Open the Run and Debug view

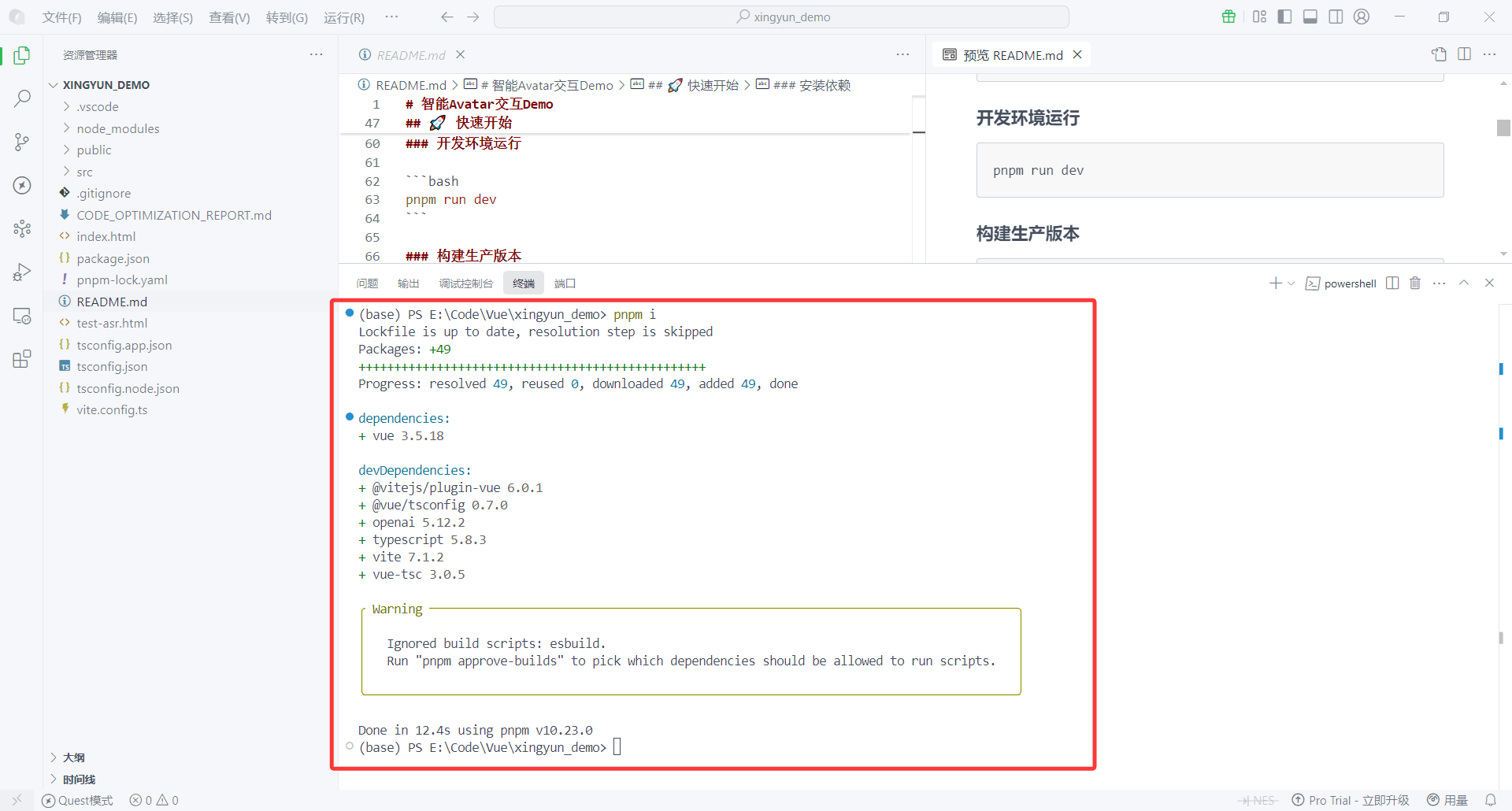click(x=22, y=272)
